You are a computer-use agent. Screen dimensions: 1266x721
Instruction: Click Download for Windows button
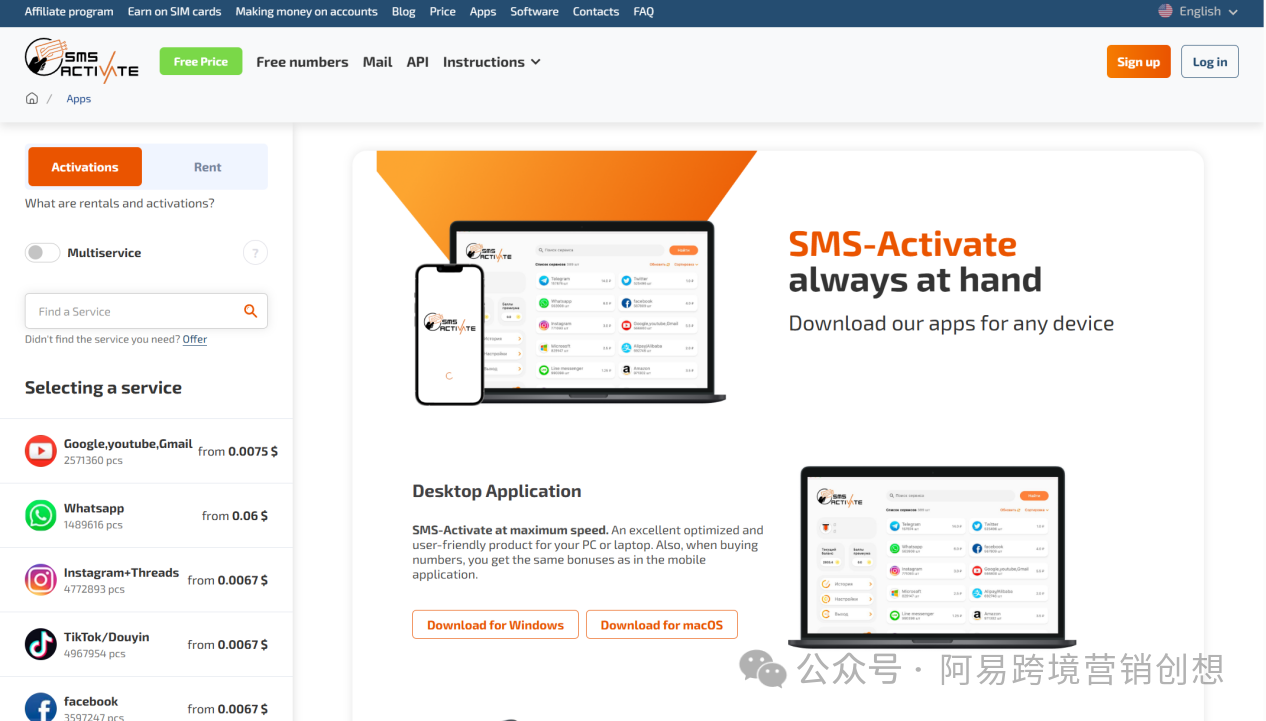pos(495,625)
